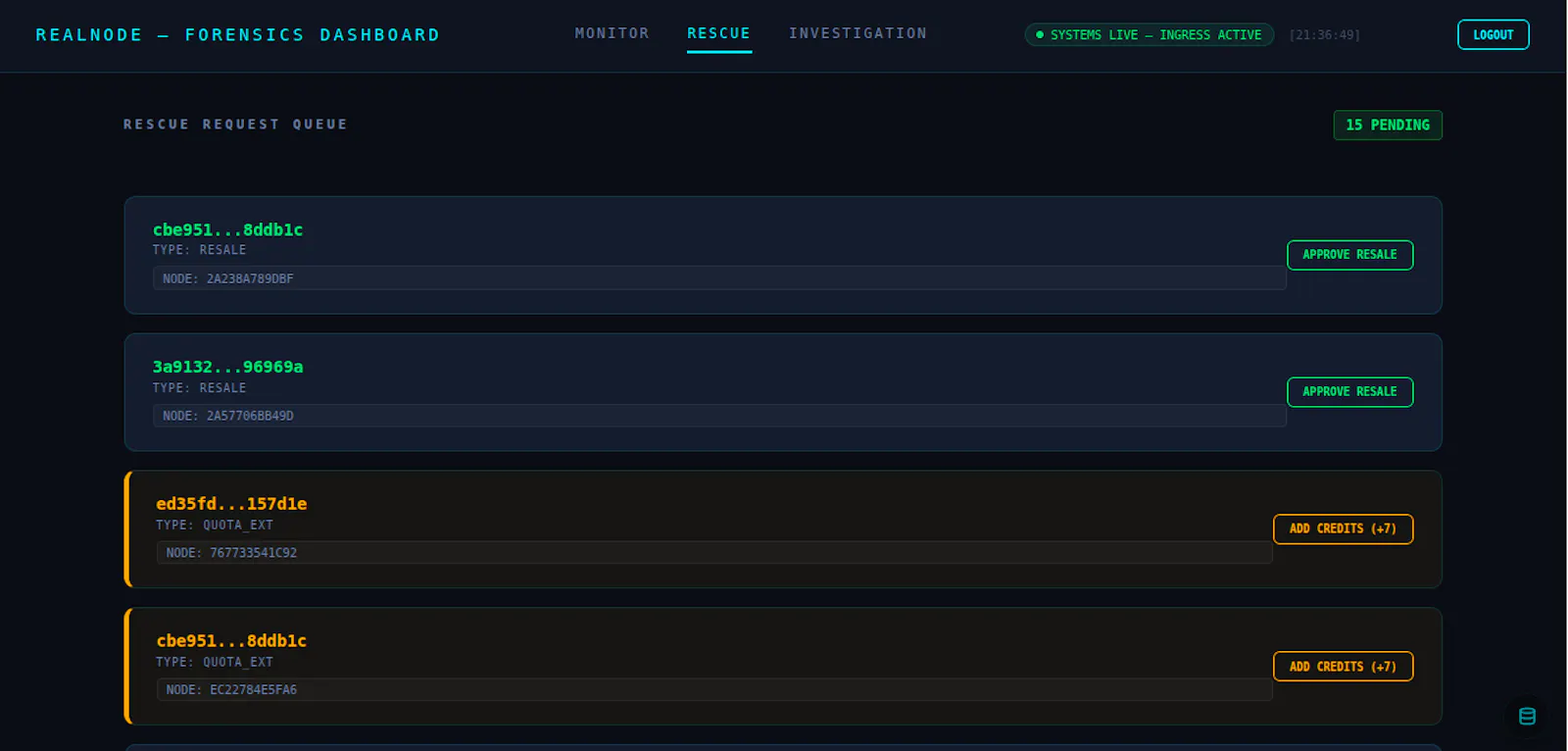Click the 21:36:49 timestamp

(1324, 35)
